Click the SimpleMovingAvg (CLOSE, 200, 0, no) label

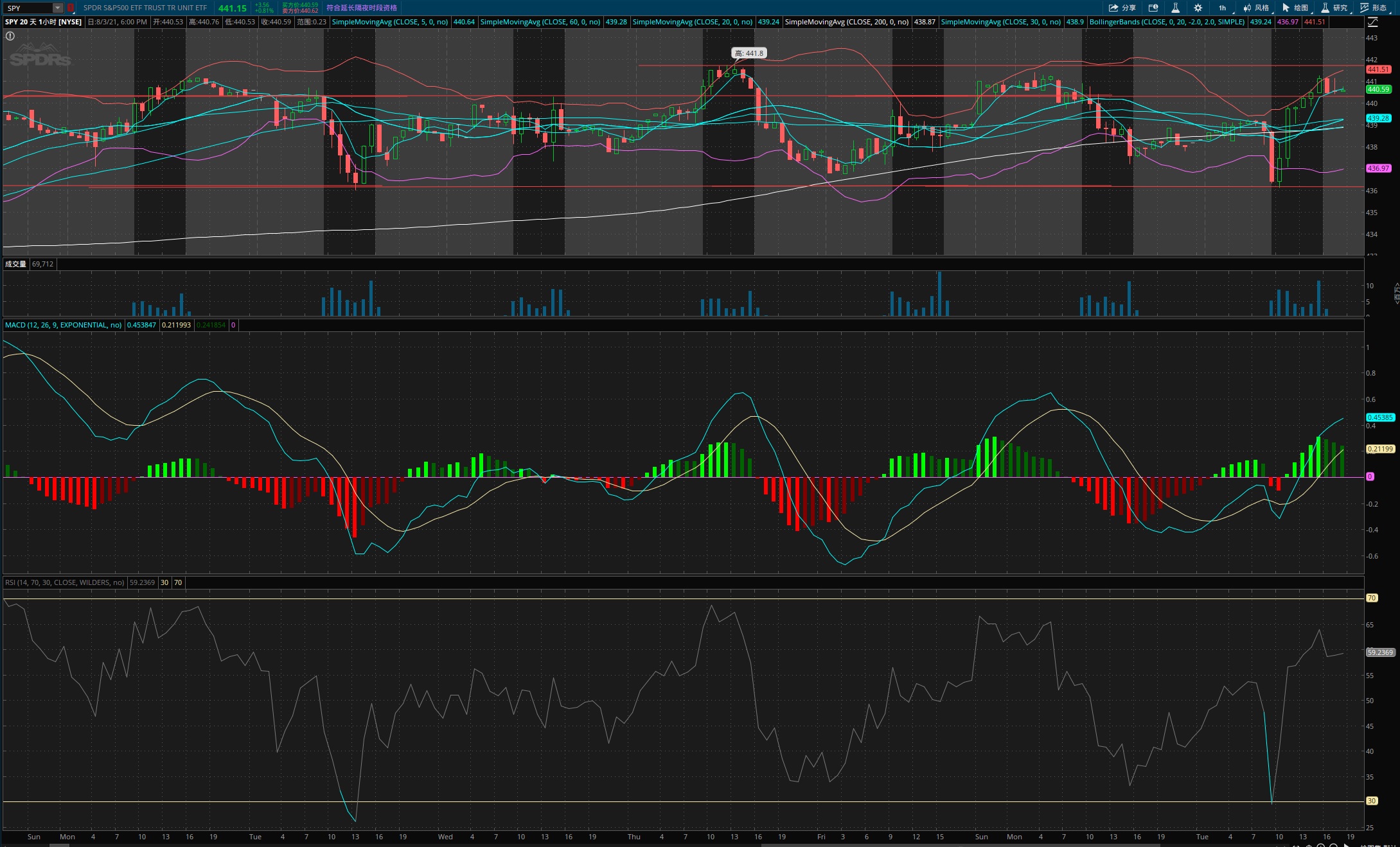847,22
